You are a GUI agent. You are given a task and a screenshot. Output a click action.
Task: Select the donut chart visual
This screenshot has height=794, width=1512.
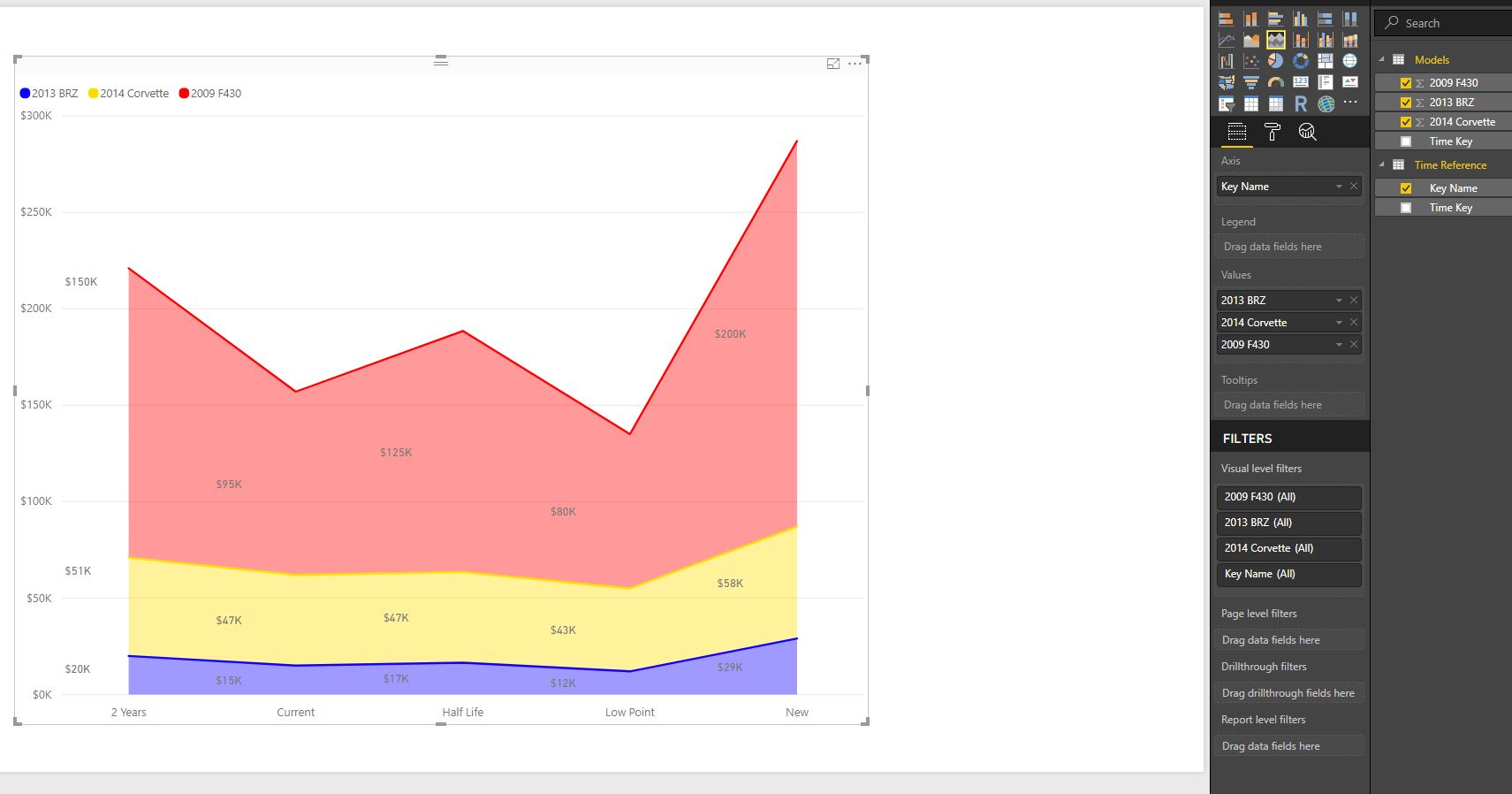coord(1300,61)
